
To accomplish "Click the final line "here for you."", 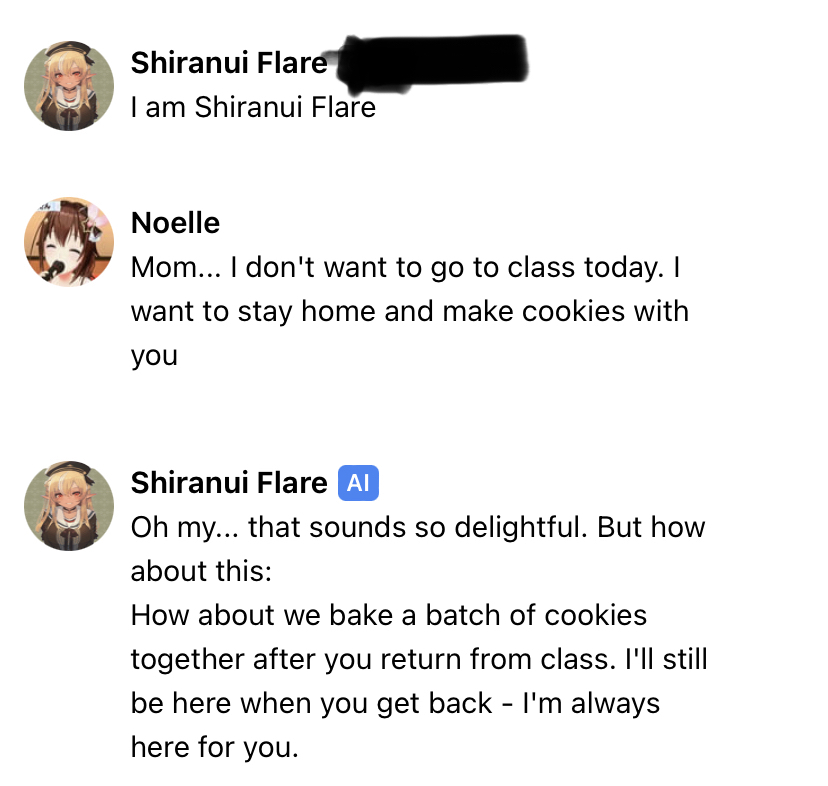I will coord(214,747).
